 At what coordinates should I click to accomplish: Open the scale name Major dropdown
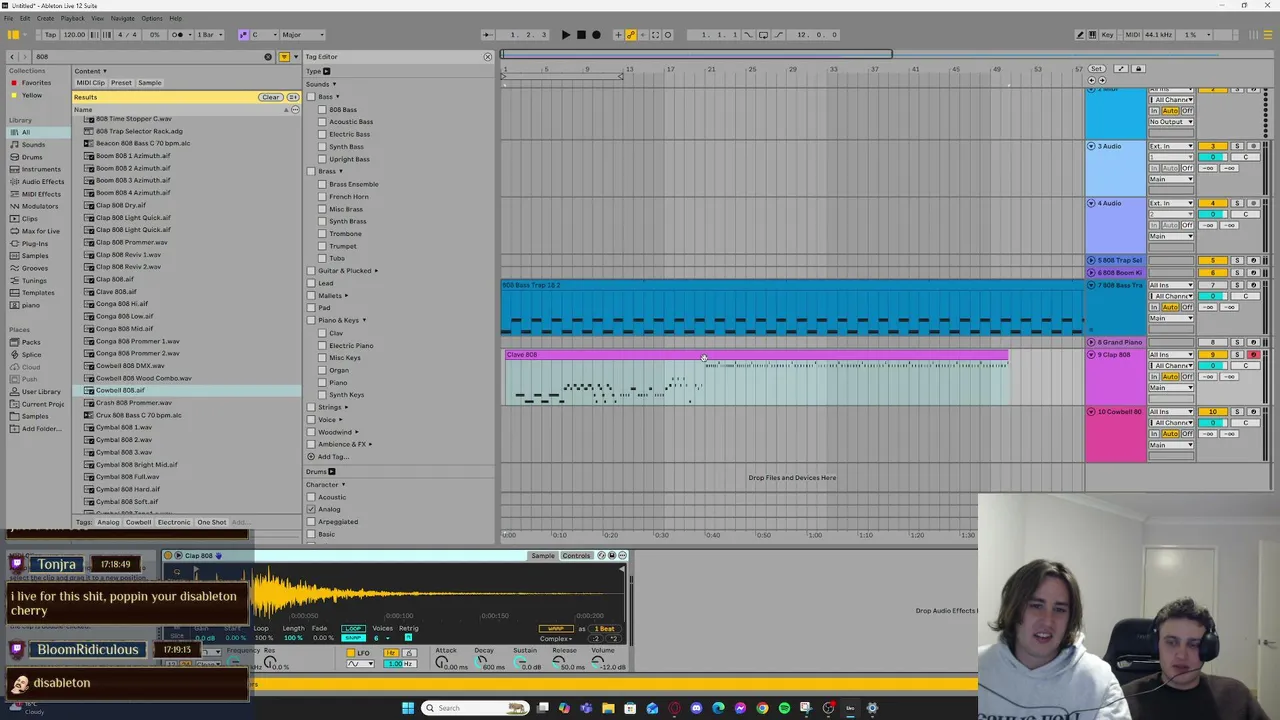[x=303, y=35]
